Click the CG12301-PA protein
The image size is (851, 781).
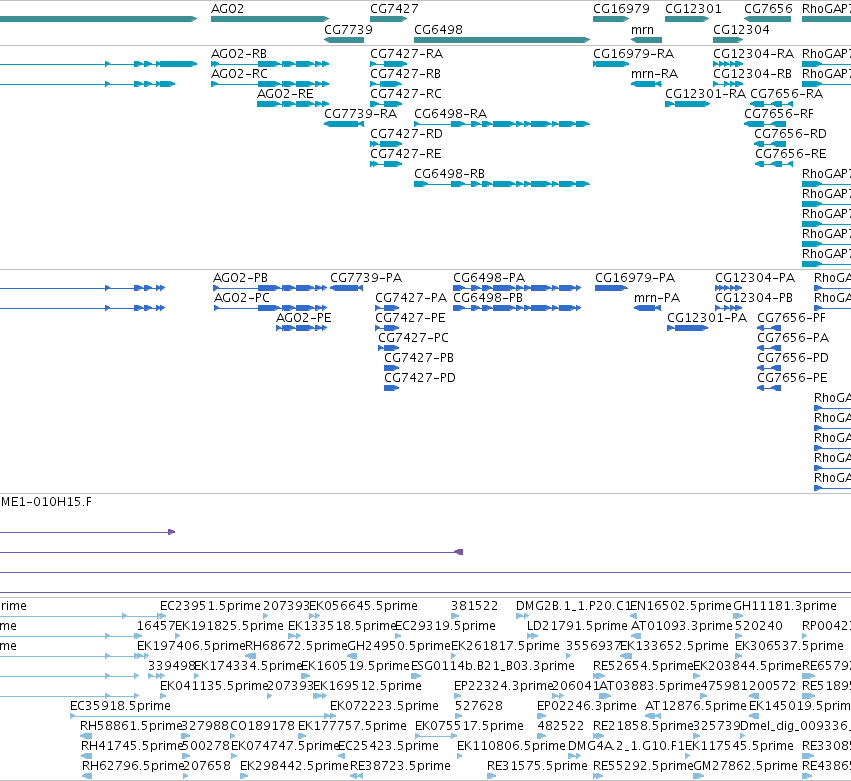pyautogui.click(x=688, y=328)
